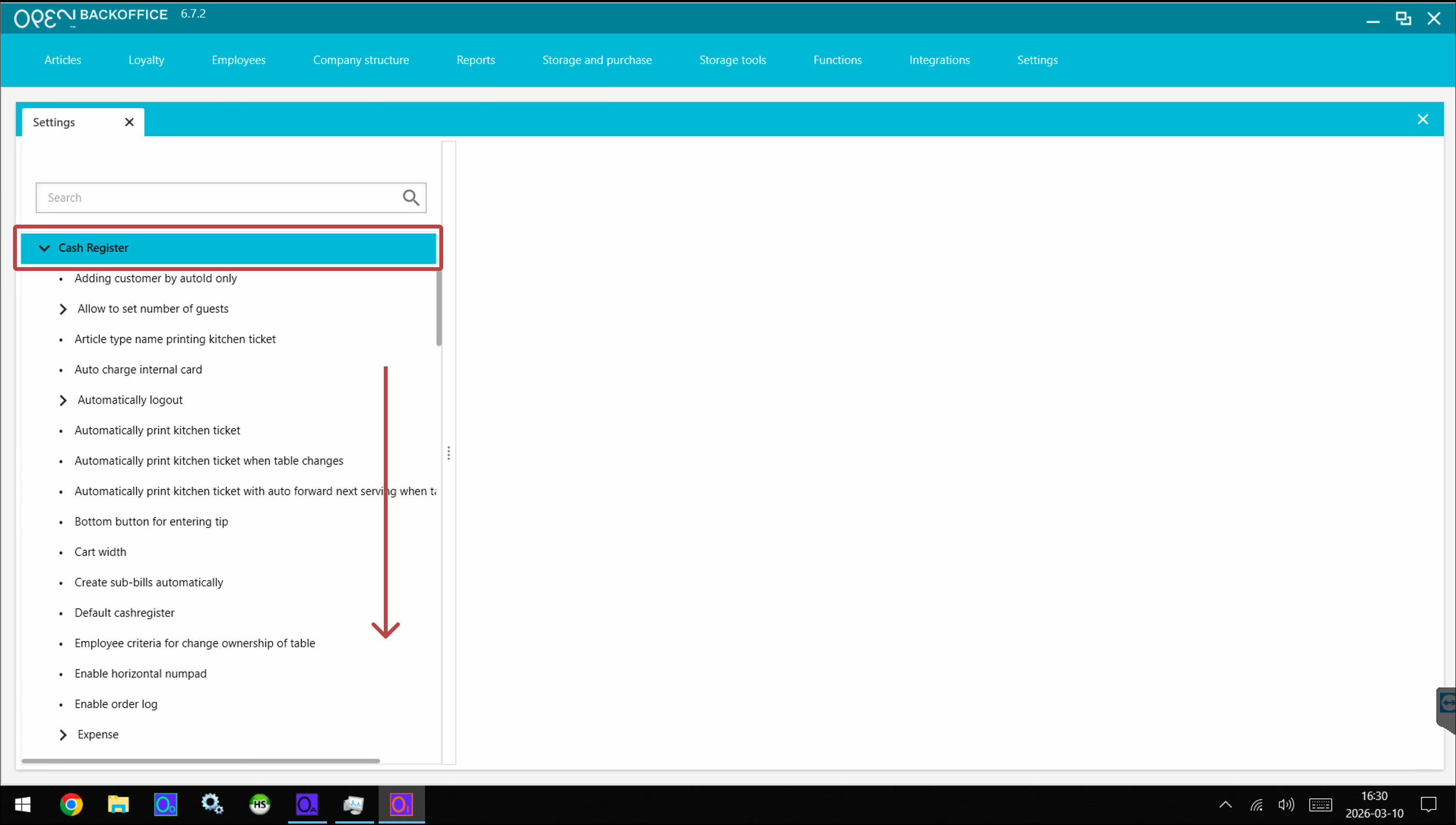Select Enable horizontal numpad setting
1456x825 pixels.
[x=140, y=674]
